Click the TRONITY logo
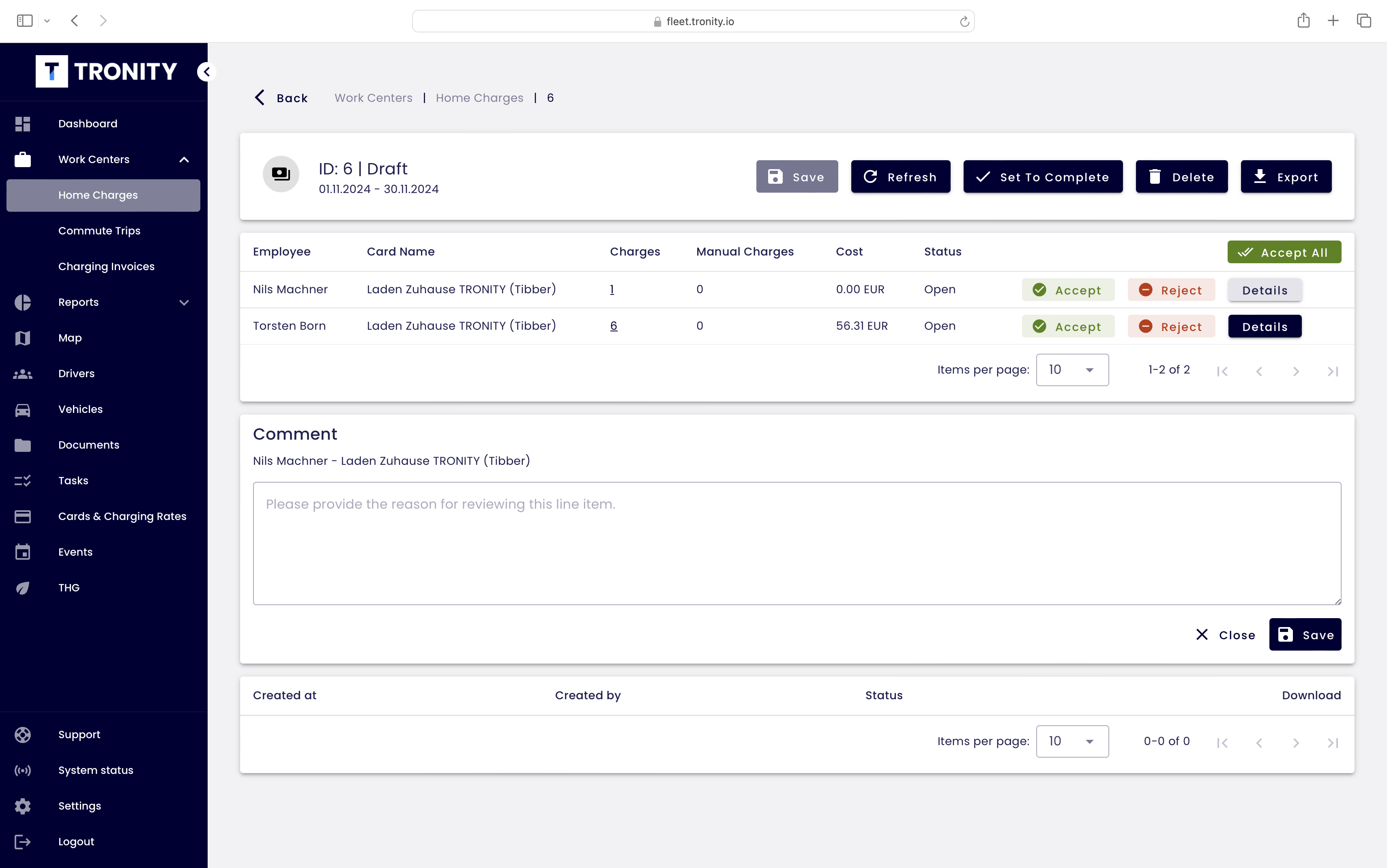1387x868 pixels. (x=107, y=71)
